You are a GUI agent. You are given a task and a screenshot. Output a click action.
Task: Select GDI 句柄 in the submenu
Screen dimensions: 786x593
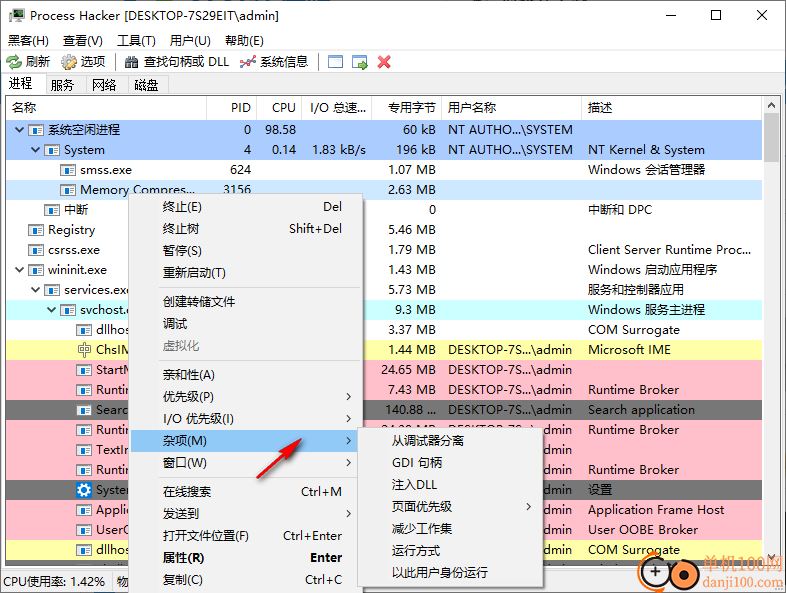(450, 463)
